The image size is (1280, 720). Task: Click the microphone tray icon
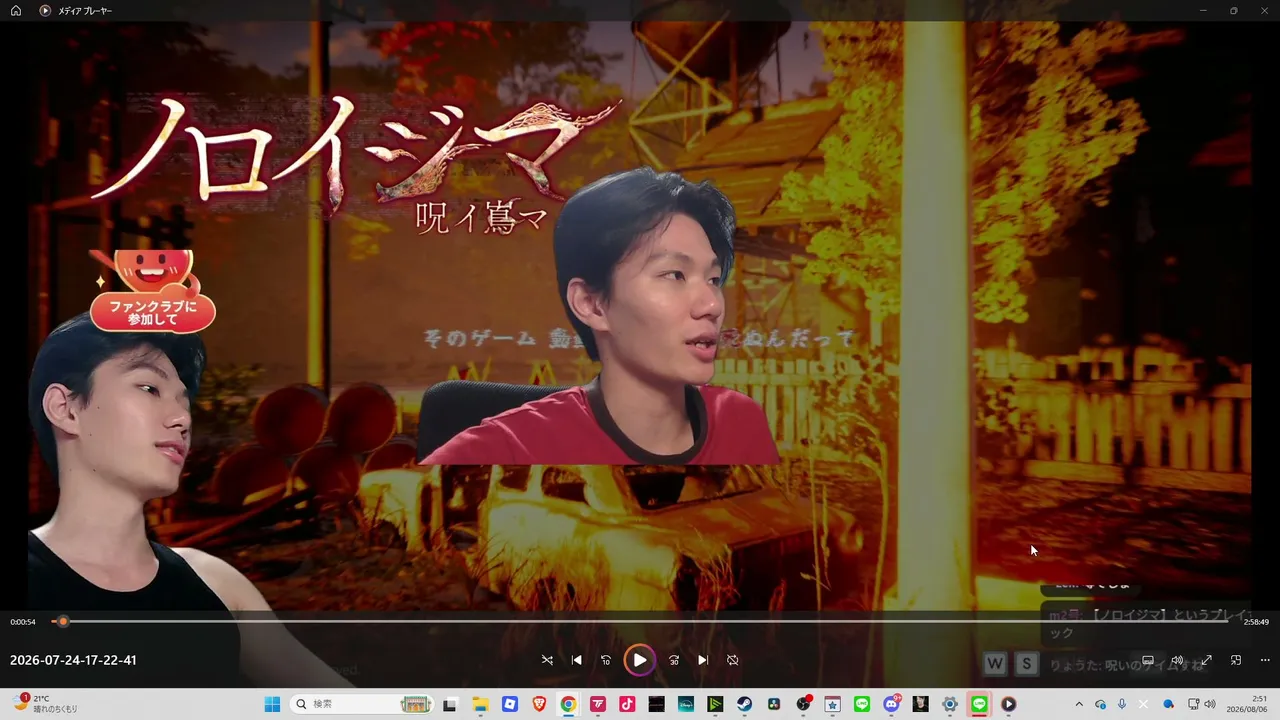[1122, 704]
